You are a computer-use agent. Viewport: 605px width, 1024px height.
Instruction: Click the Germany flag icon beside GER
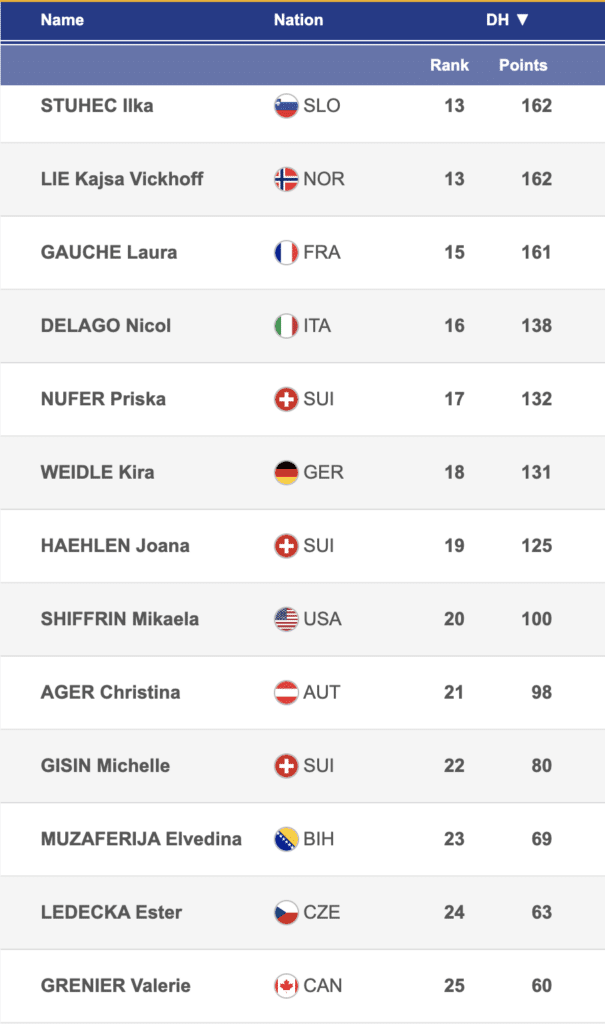tap(286, 472)
